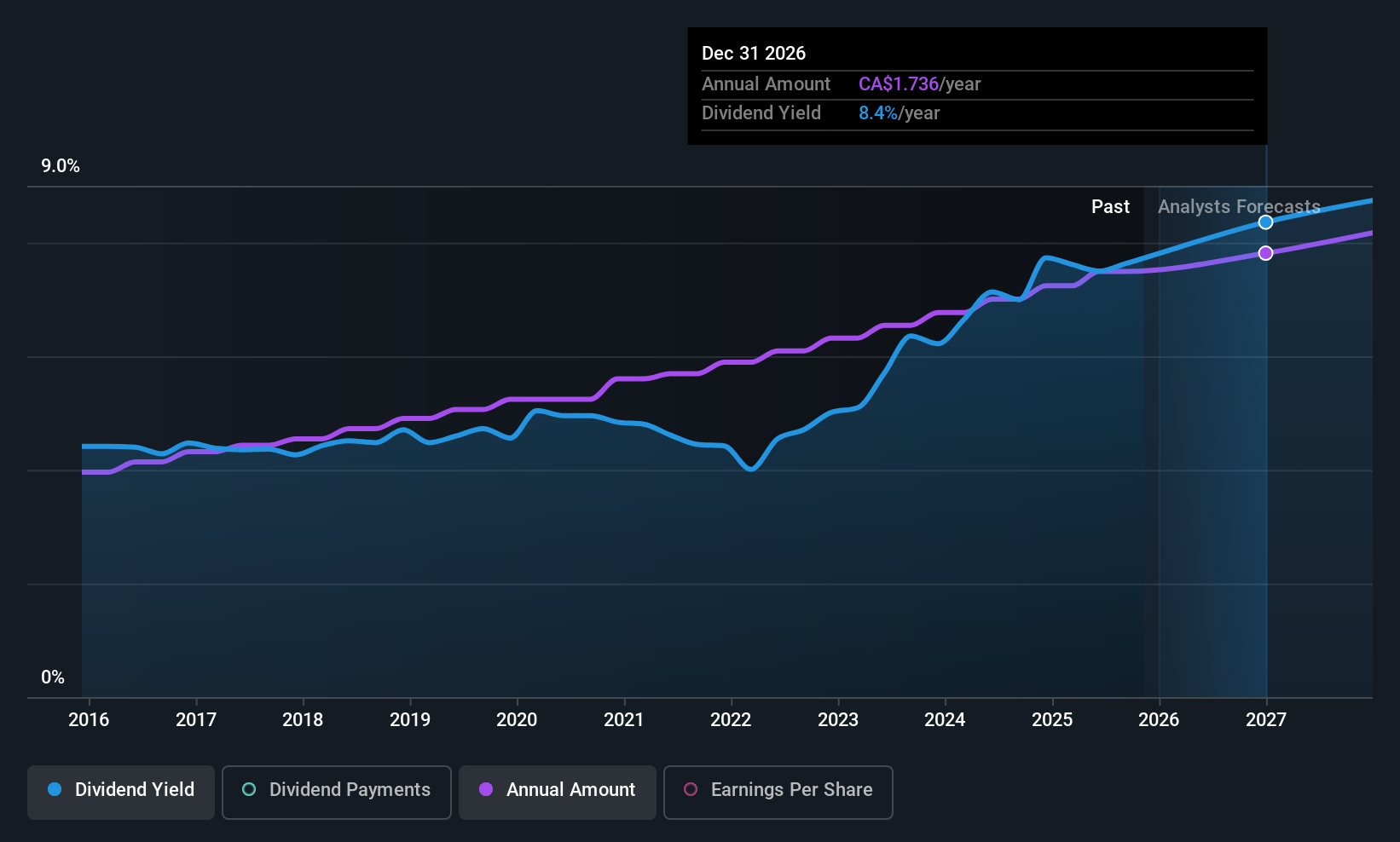Click the CA$1.736/year annual amount value
1400x842 pixels.
pos(919,84)
